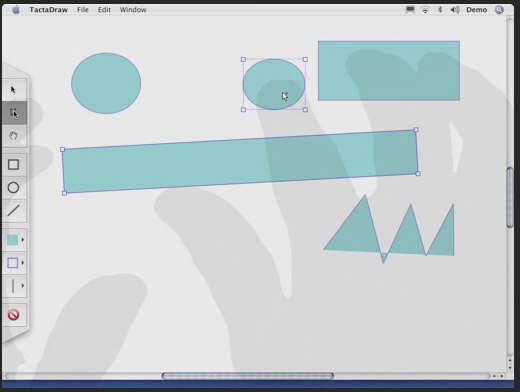
Task: Click the ellipse's top-left selection handle
Action: 243,59
